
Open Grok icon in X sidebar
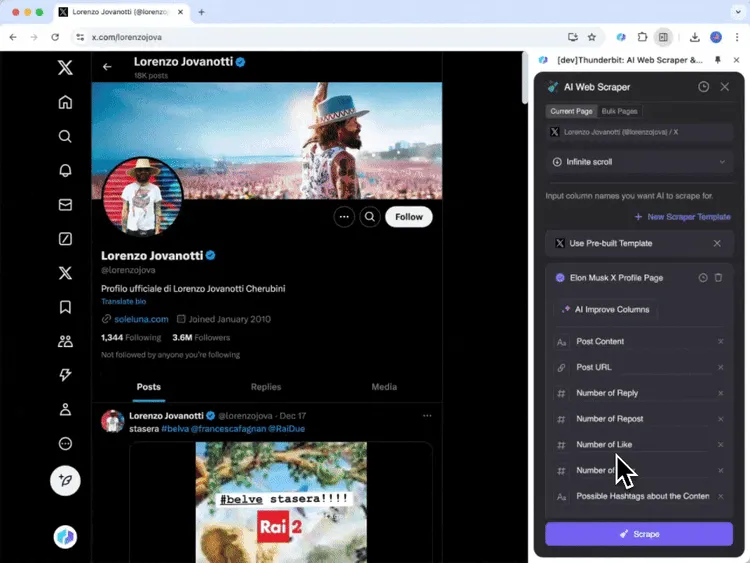coord(65,239)
